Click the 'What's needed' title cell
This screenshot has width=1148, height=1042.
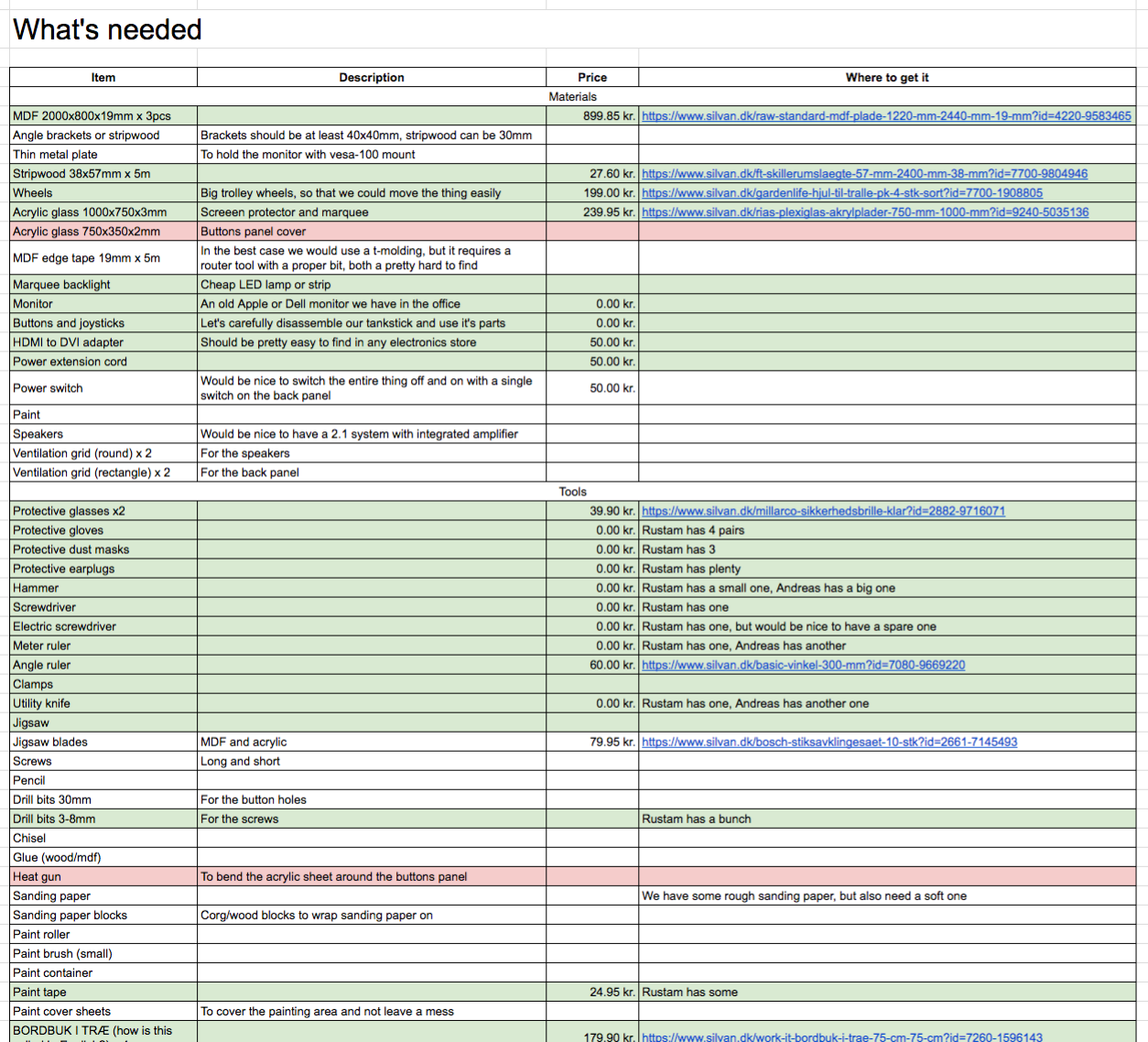[108, 30]
